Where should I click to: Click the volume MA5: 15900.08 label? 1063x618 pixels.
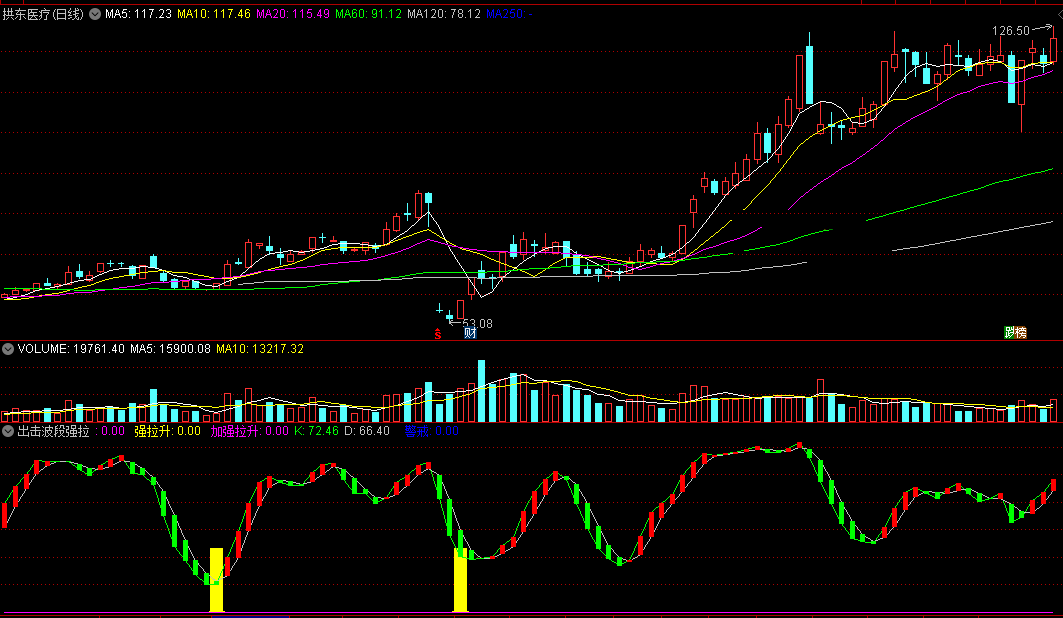[x=170, y=349]
